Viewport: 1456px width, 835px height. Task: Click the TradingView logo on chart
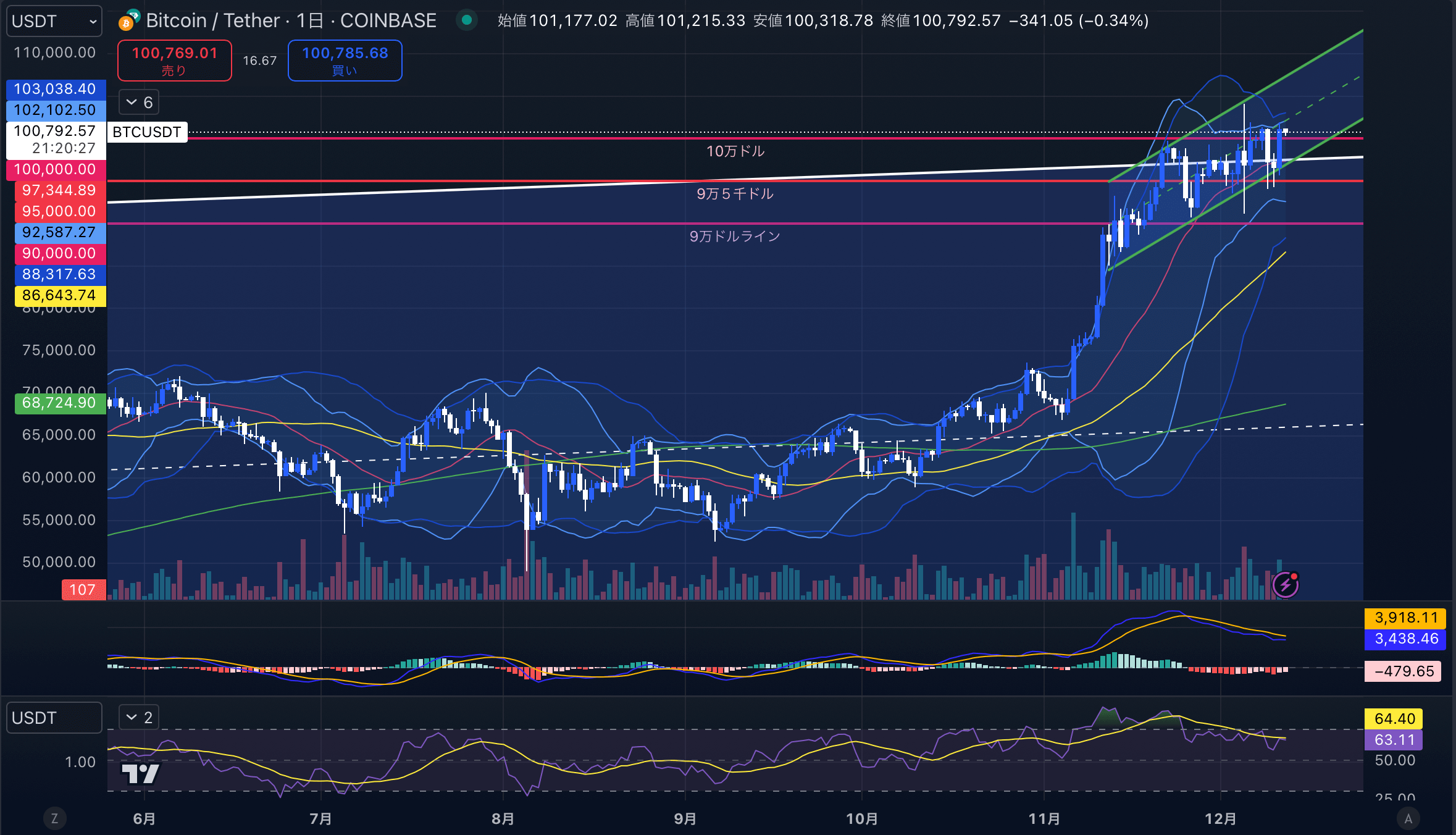140,774
